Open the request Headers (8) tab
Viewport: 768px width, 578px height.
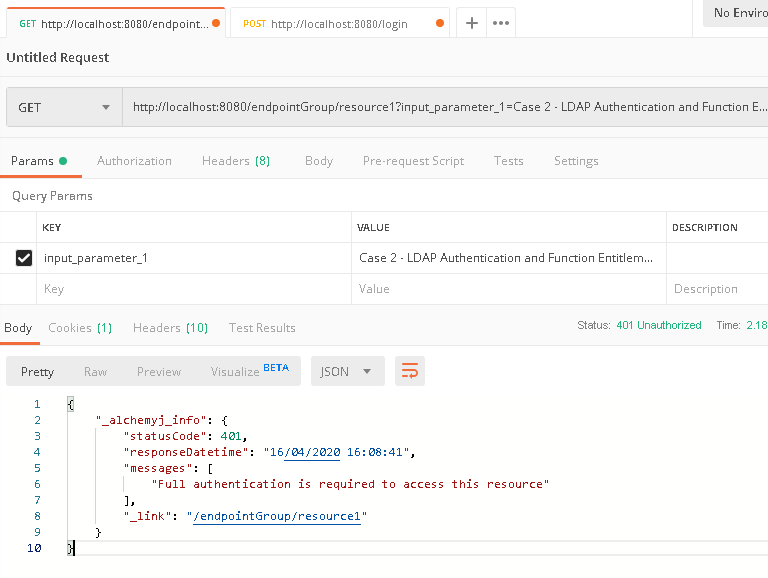235,161
